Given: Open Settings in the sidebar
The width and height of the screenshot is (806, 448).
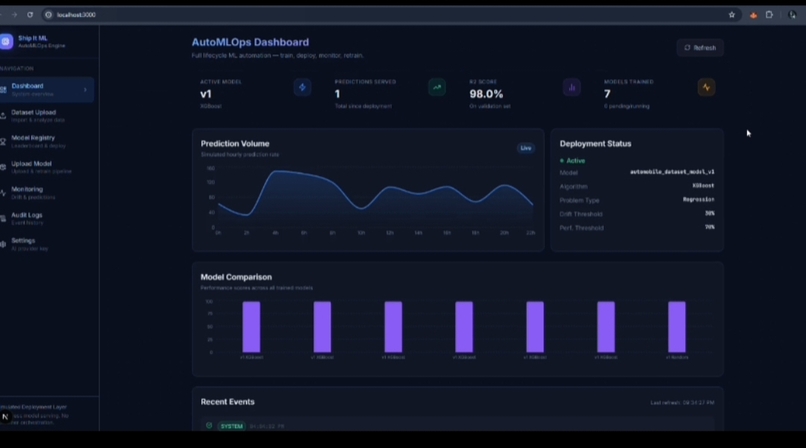Looking at the screenshot, I should (x=47, y=244).
